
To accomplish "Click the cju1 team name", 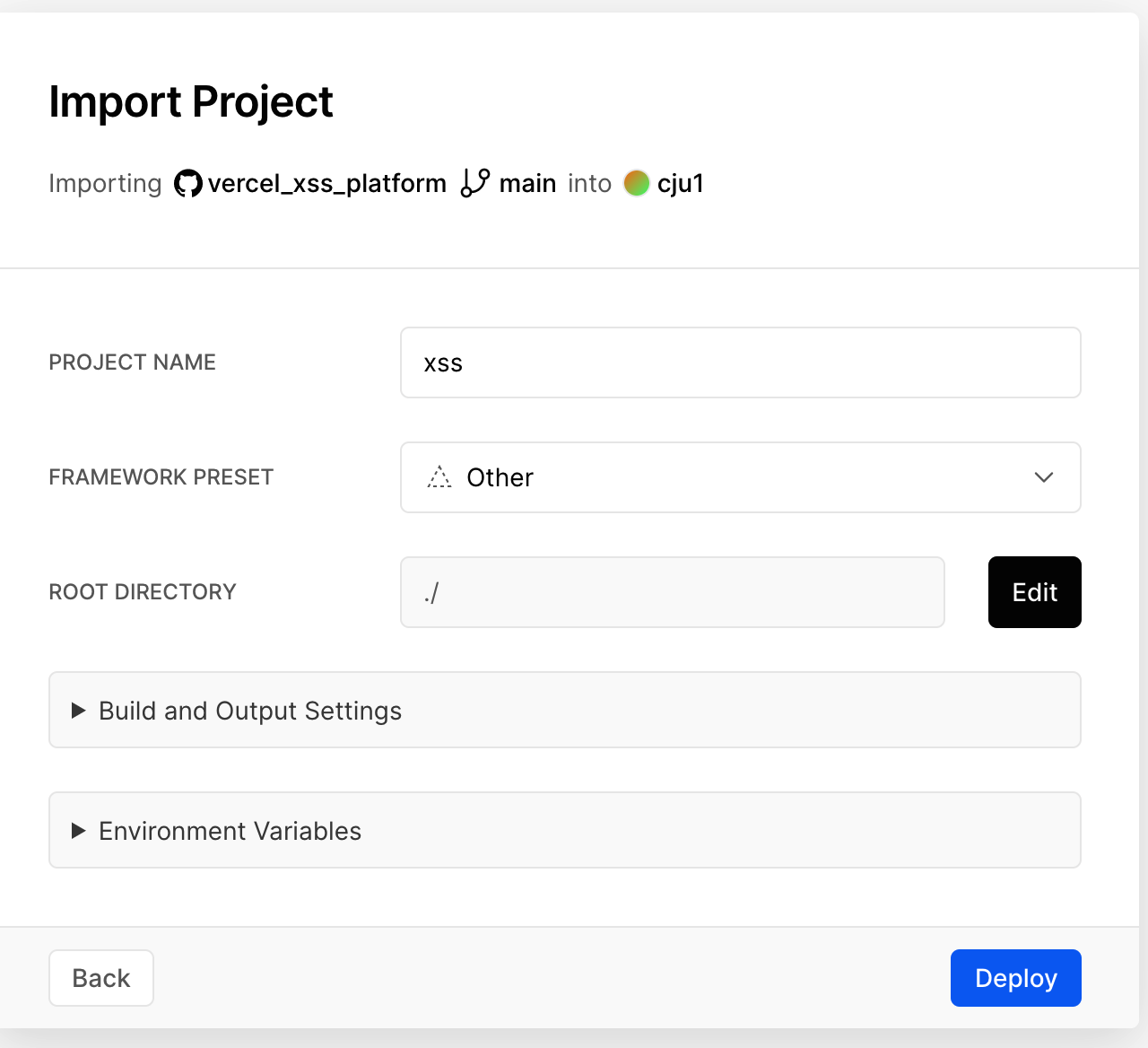I will (681, 184).
